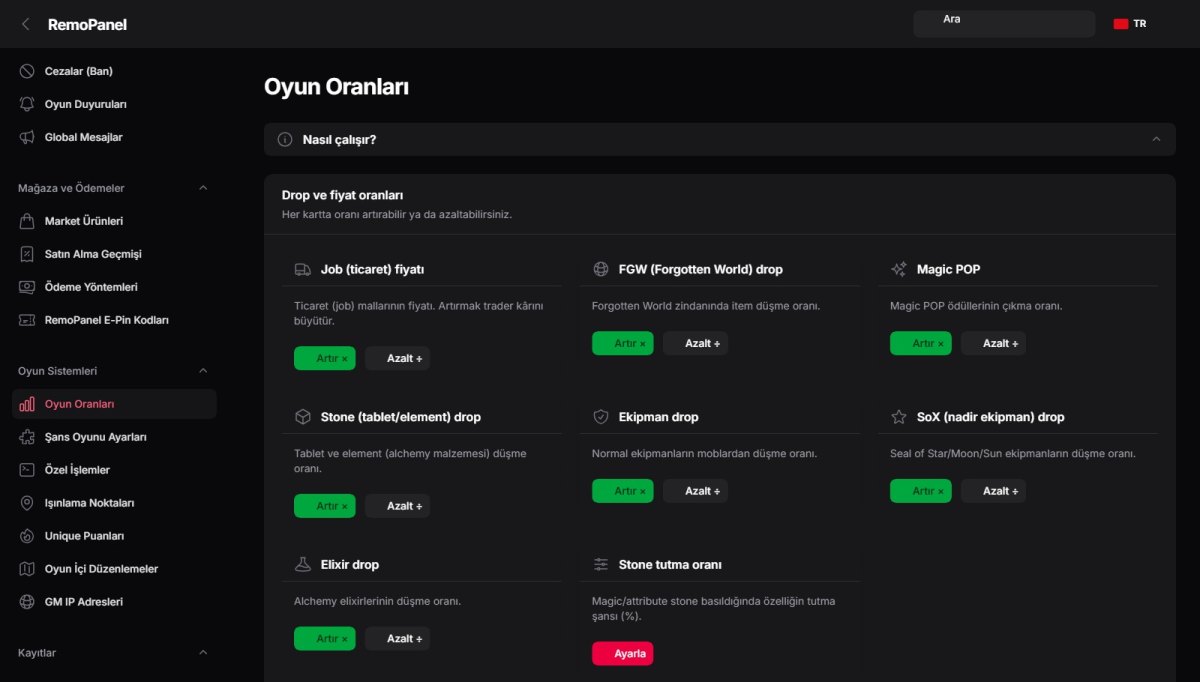Click the info icon beside Nasıl çalışır?

285,140
